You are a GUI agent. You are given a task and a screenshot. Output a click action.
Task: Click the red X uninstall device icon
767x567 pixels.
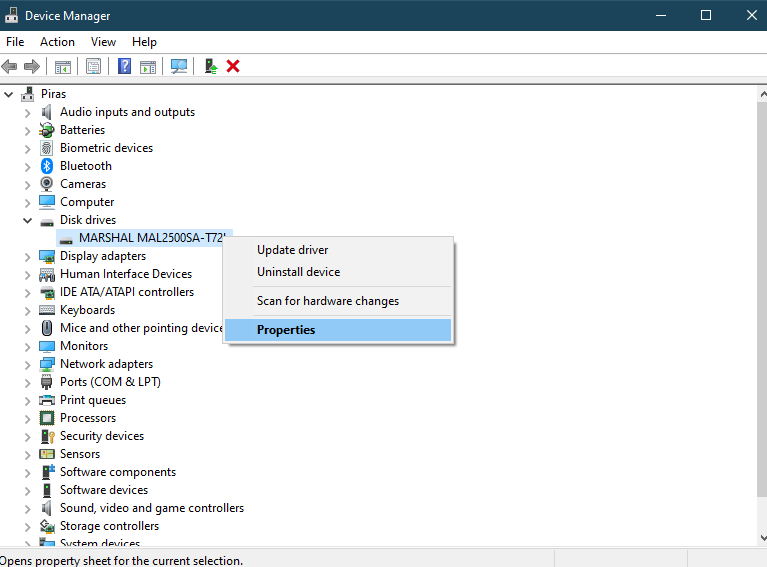(x=233, y=66)
